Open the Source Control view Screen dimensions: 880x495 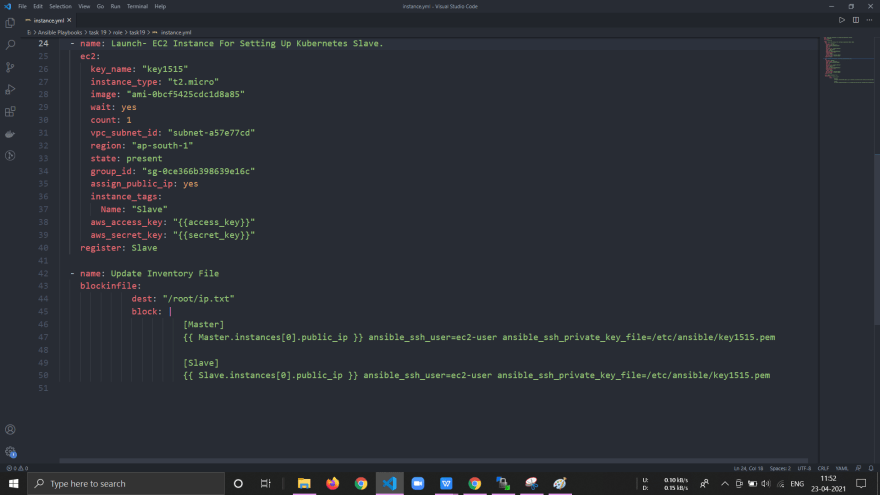point(10,67)
